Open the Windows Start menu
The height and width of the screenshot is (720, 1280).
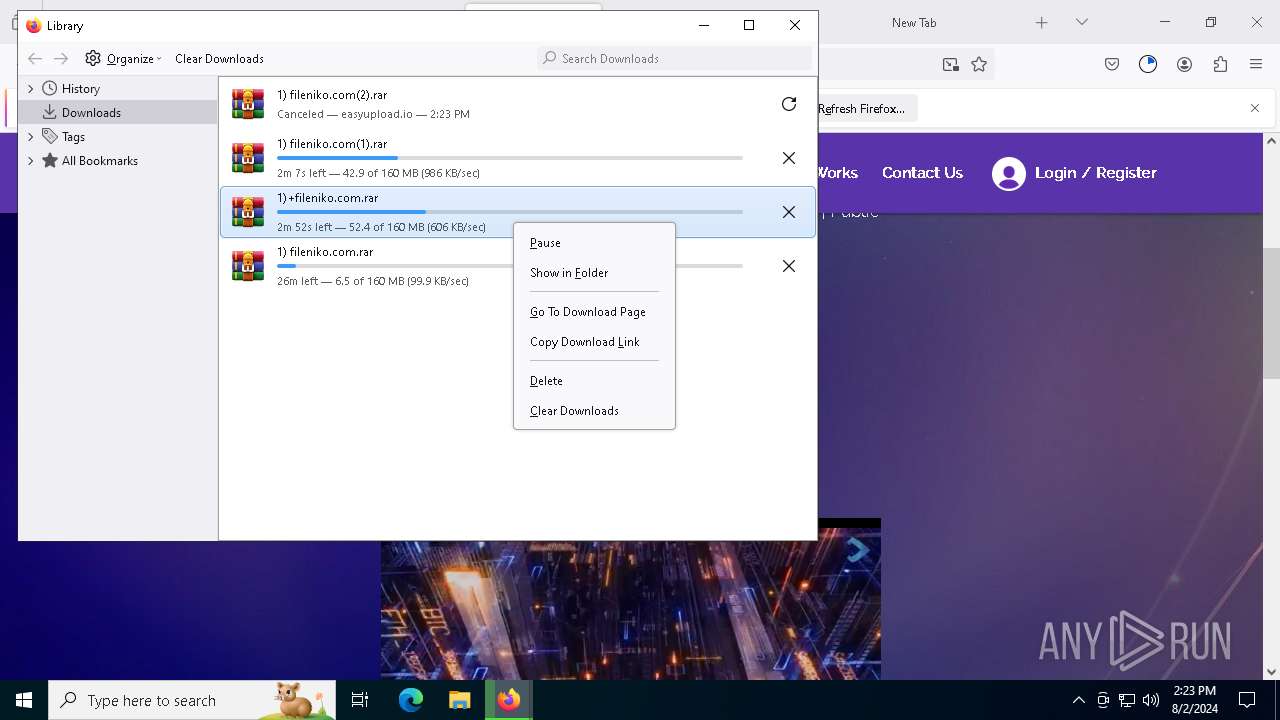pos(24,700)
